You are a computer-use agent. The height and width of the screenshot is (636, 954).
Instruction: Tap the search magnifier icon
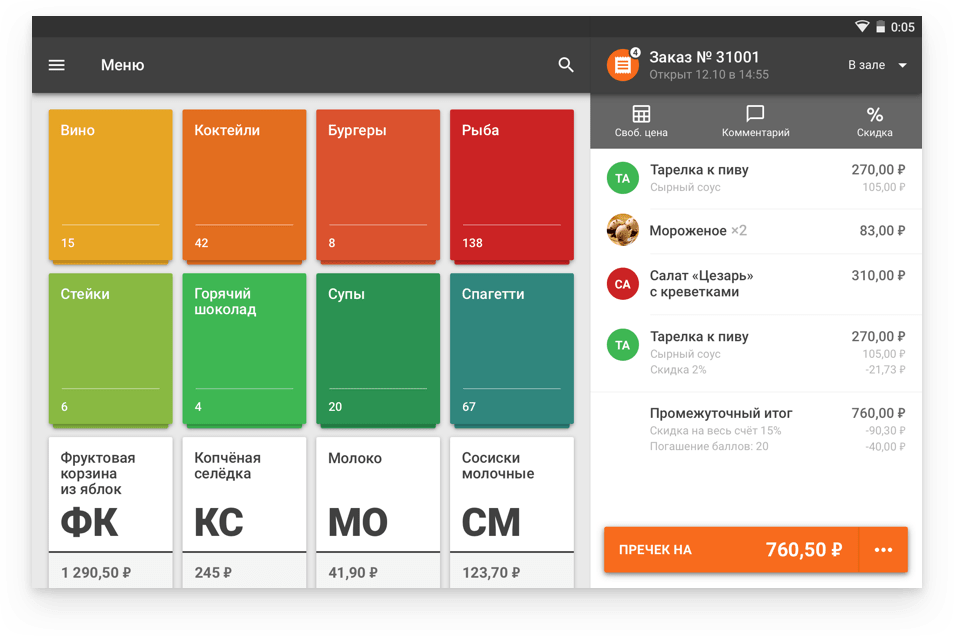pyautogui.click(x=566, y=65)
